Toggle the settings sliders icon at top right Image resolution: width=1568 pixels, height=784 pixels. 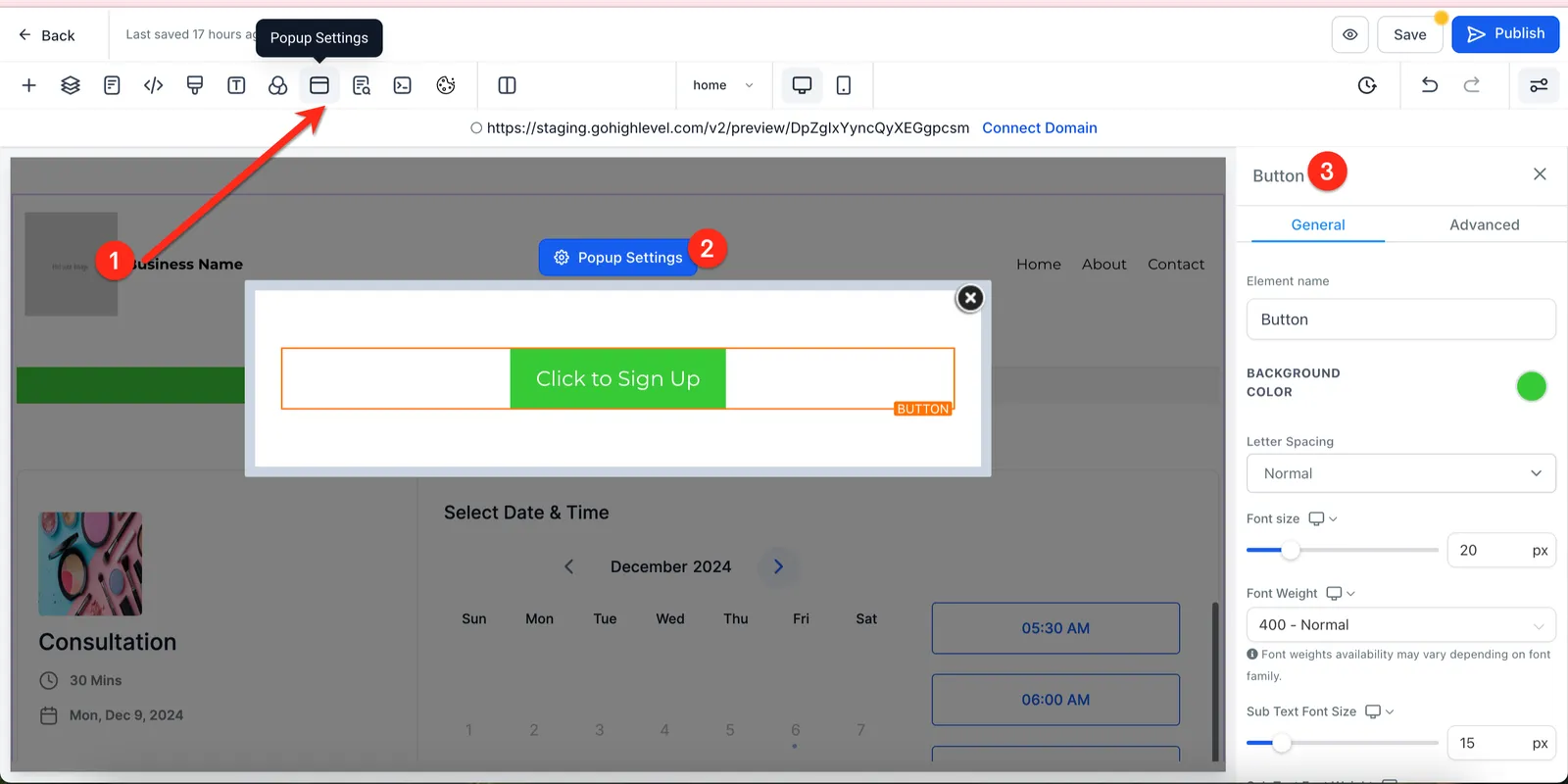1539,85
